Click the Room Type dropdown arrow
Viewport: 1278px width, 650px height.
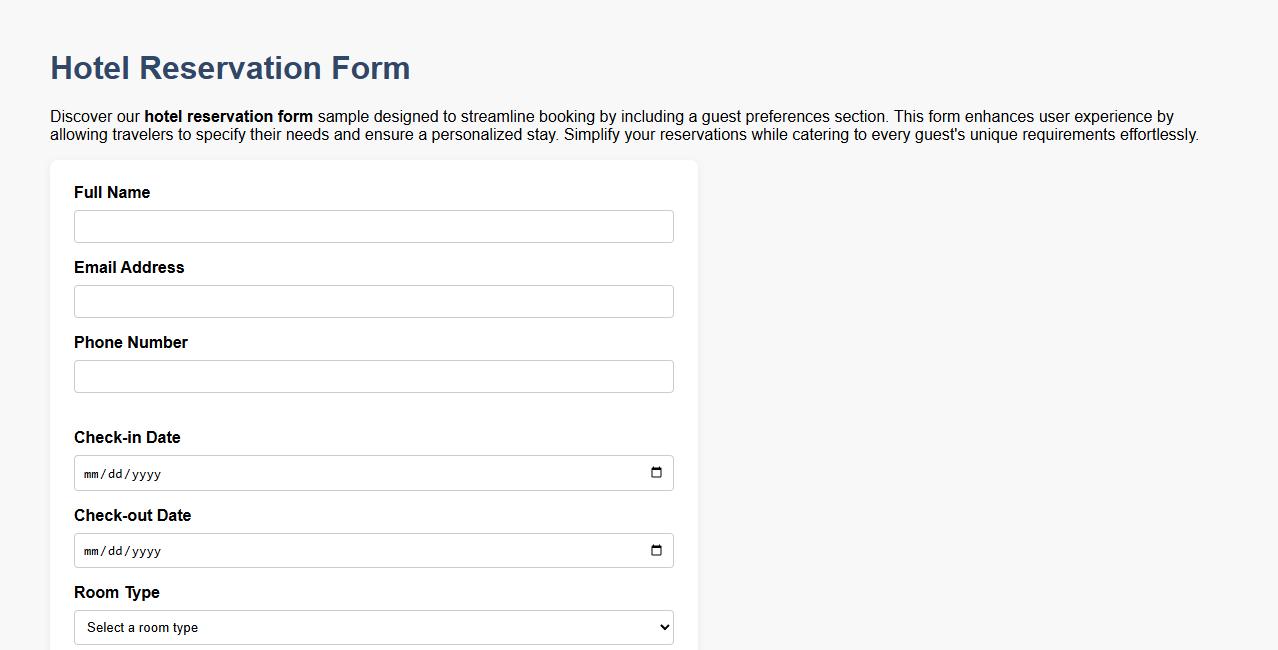click(661, 627)
